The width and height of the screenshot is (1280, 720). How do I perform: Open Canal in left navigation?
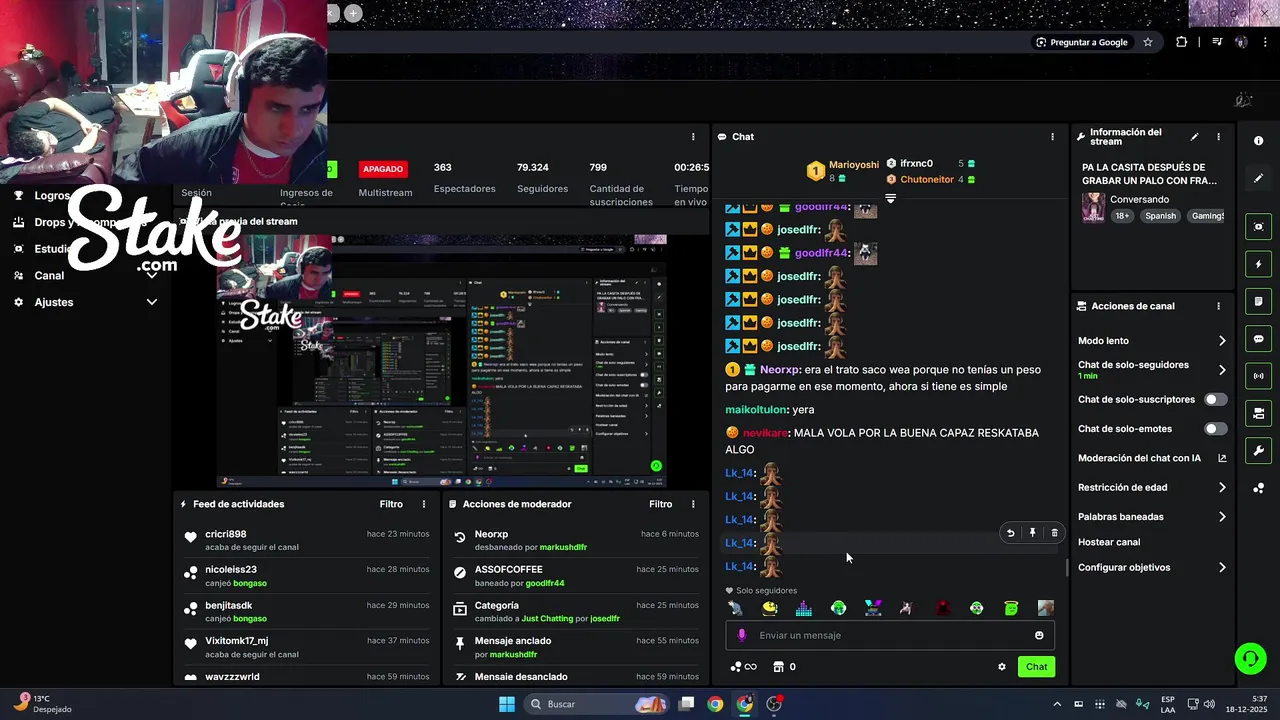click(x=49, y=276)
